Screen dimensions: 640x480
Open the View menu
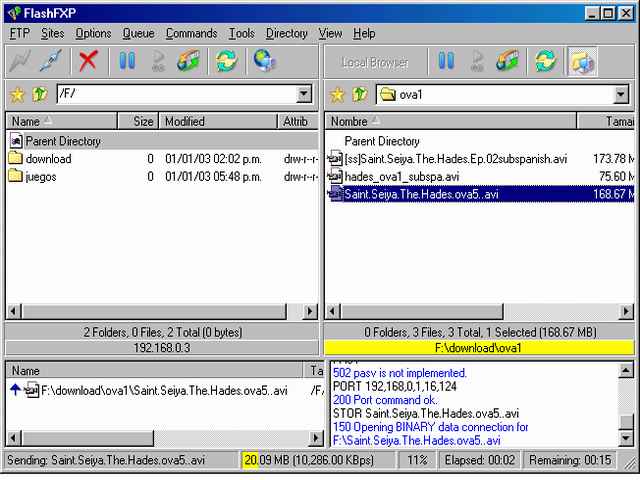click(330, 33)
